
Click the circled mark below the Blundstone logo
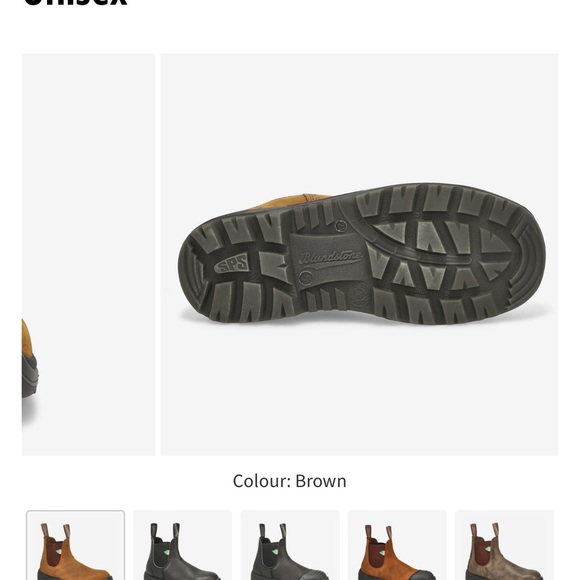pyautogui.click(x=306, y=278)
